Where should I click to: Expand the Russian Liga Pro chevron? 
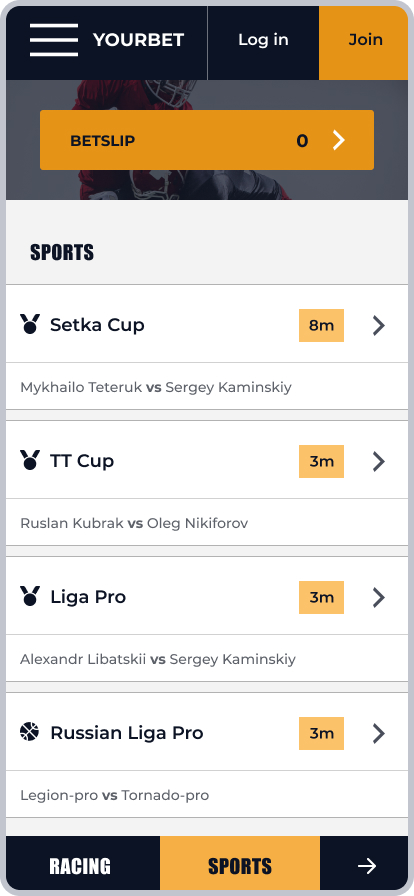pyautogui.click(x=379, y=733)
